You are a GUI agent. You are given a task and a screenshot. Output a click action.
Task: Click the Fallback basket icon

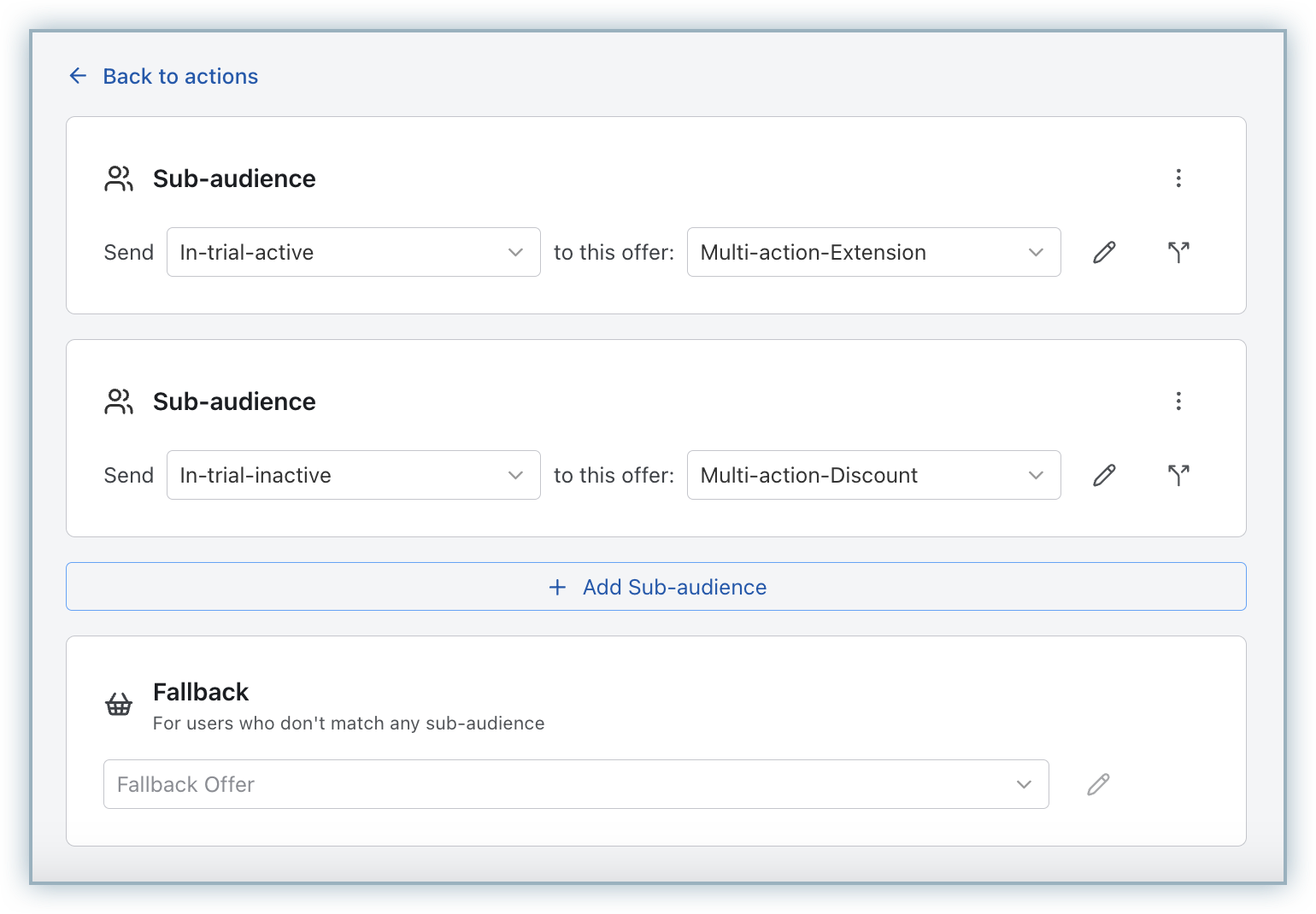119,705
